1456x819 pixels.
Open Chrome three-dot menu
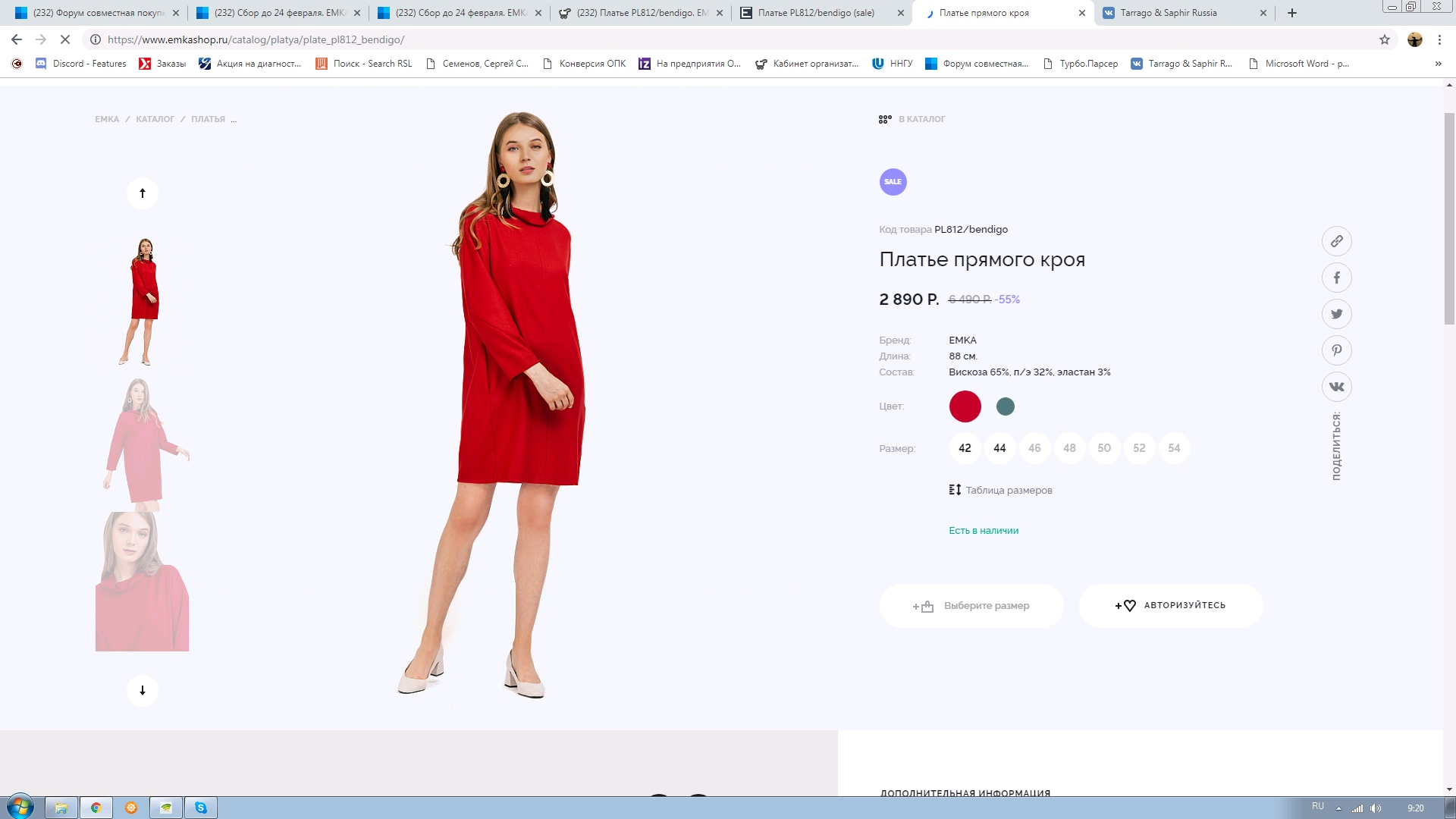point(1439,39)
